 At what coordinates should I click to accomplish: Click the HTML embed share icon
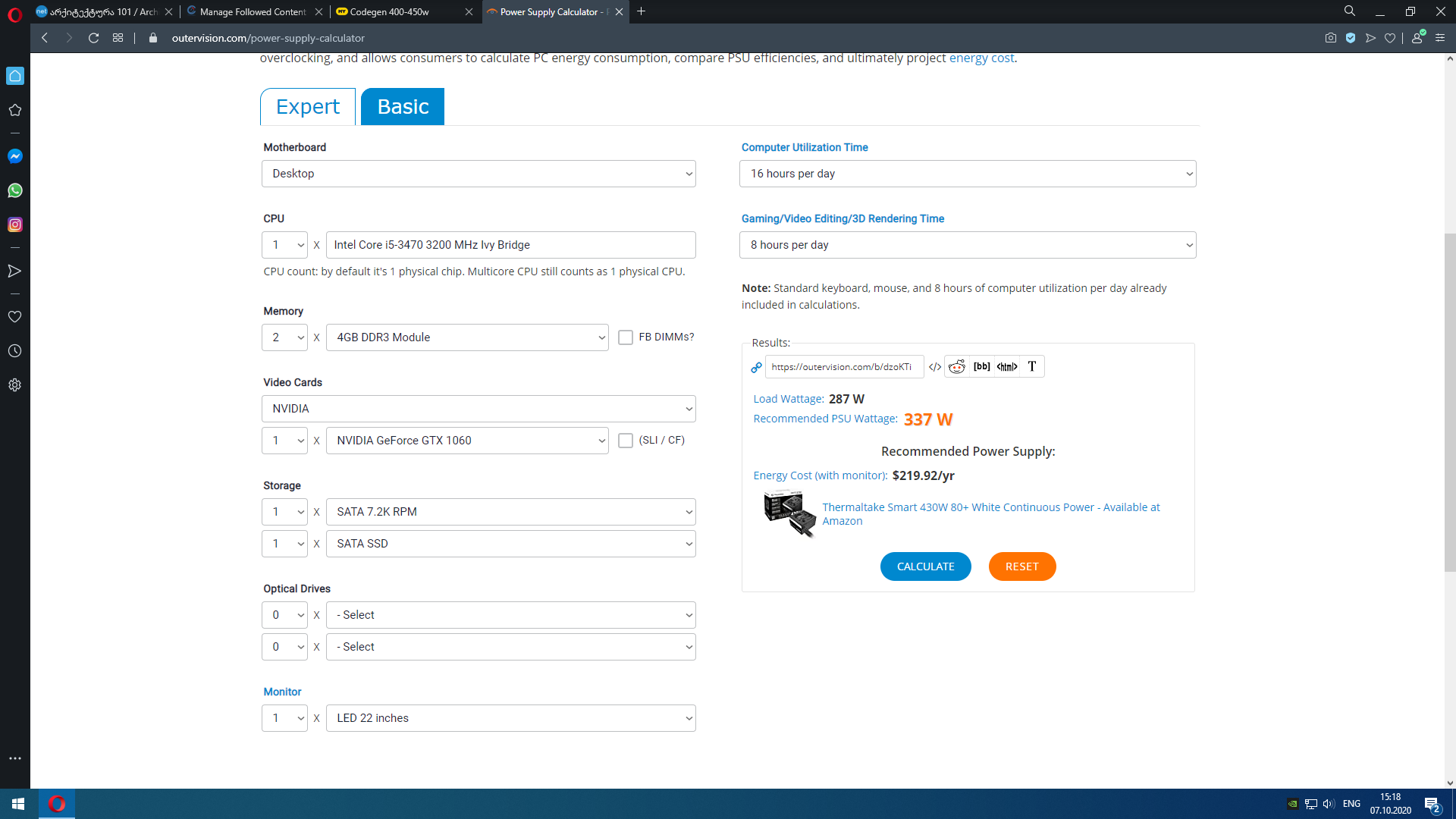point(1007,367)
